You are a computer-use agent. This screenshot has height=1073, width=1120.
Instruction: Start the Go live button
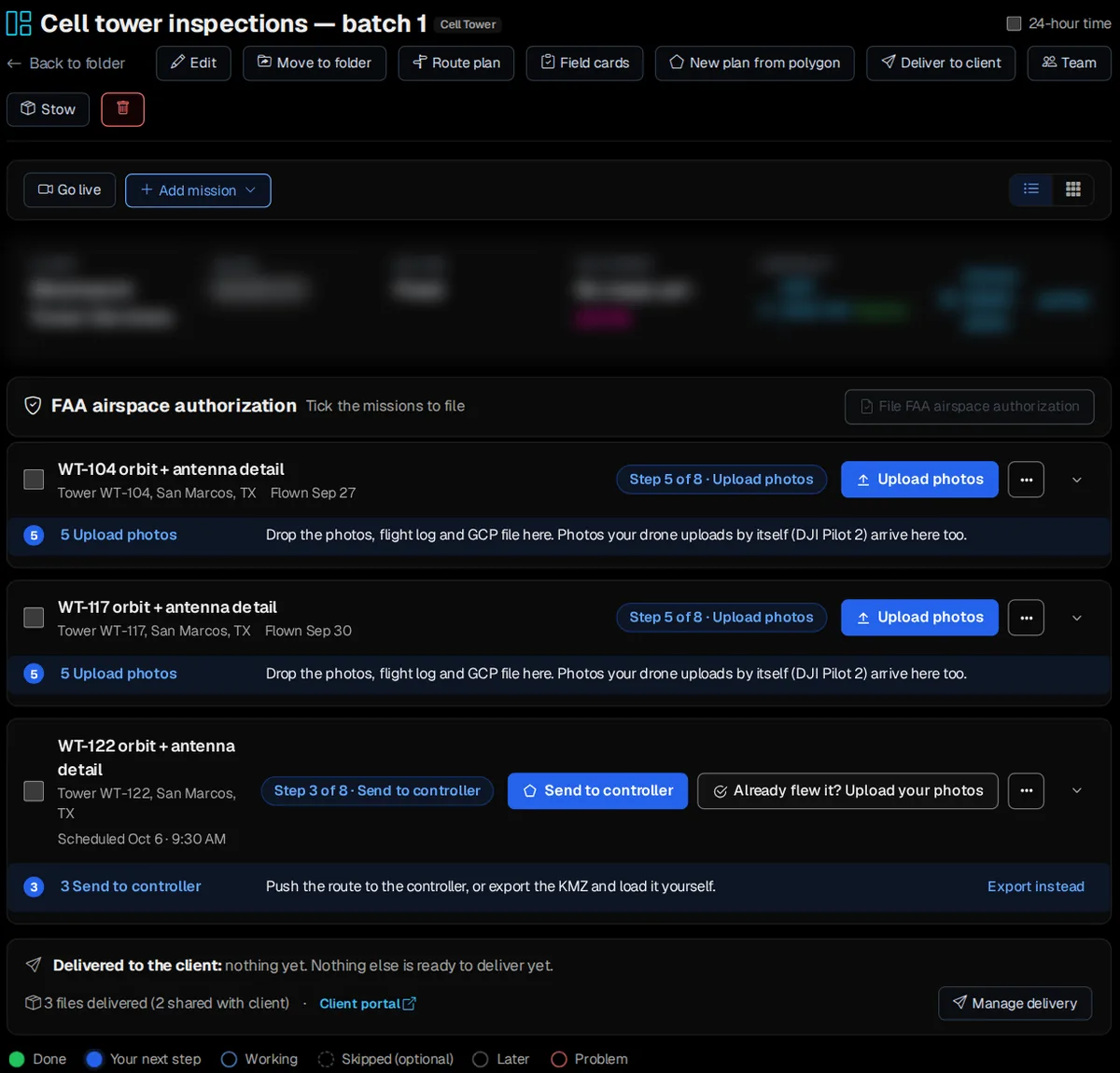click(x=70, y=190)
